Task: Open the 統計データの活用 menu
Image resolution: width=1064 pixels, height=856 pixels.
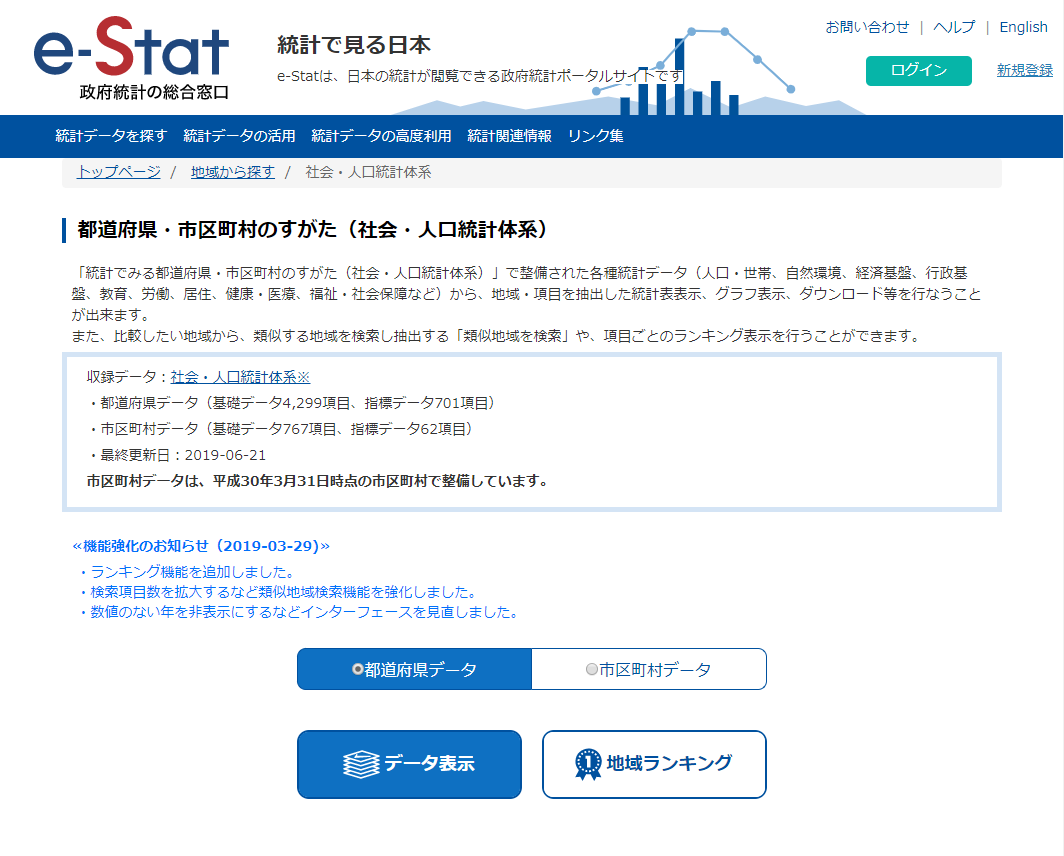Action: pyautogui.click(x=239, y=136)
